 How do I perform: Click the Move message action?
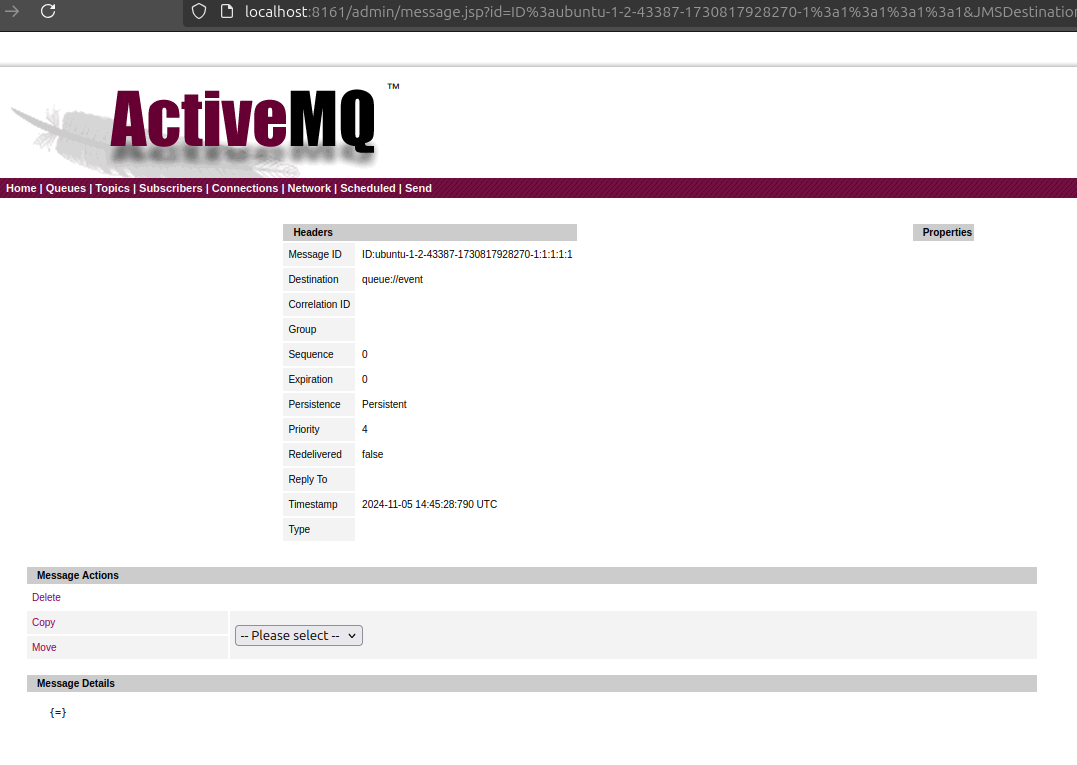tap(44, 648)
